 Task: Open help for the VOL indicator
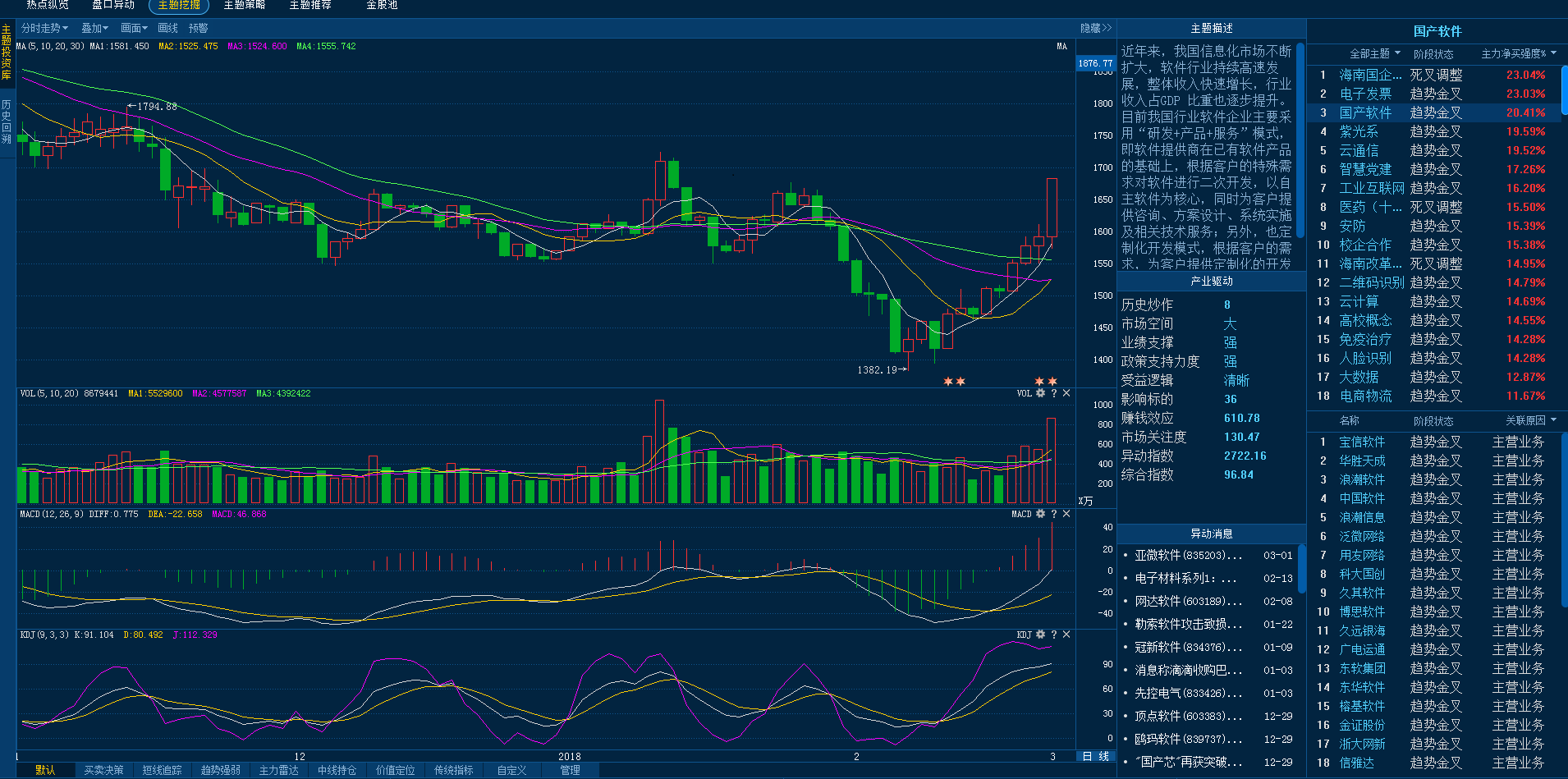coord(1054,393)
